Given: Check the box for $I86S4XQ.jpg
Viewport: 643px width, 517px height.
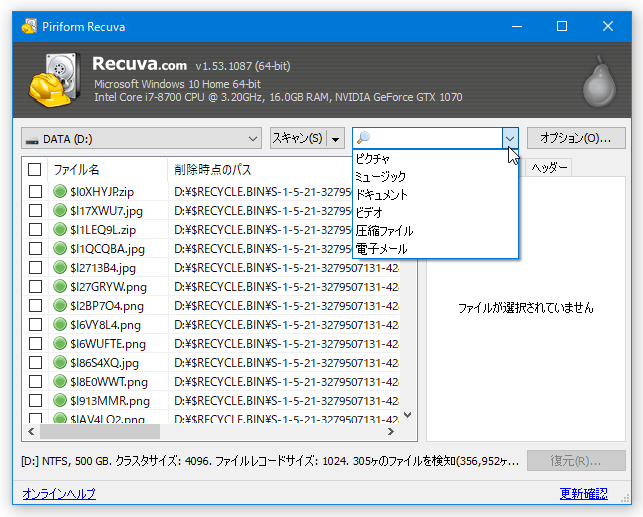Looking at the screenshot, I should [x=35, y=362].
